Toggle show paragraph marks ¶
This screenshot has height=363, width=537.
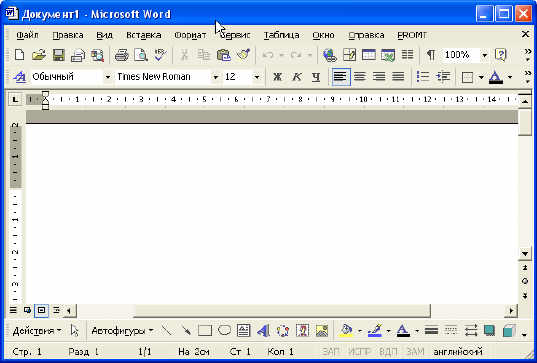(x=431, y=55)
